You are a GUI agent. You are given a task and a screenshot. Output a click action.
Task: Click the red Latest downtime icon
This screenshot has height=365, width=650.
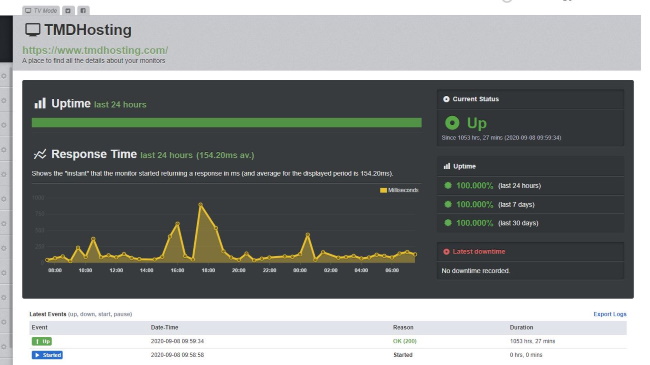[x=446, y=252]
